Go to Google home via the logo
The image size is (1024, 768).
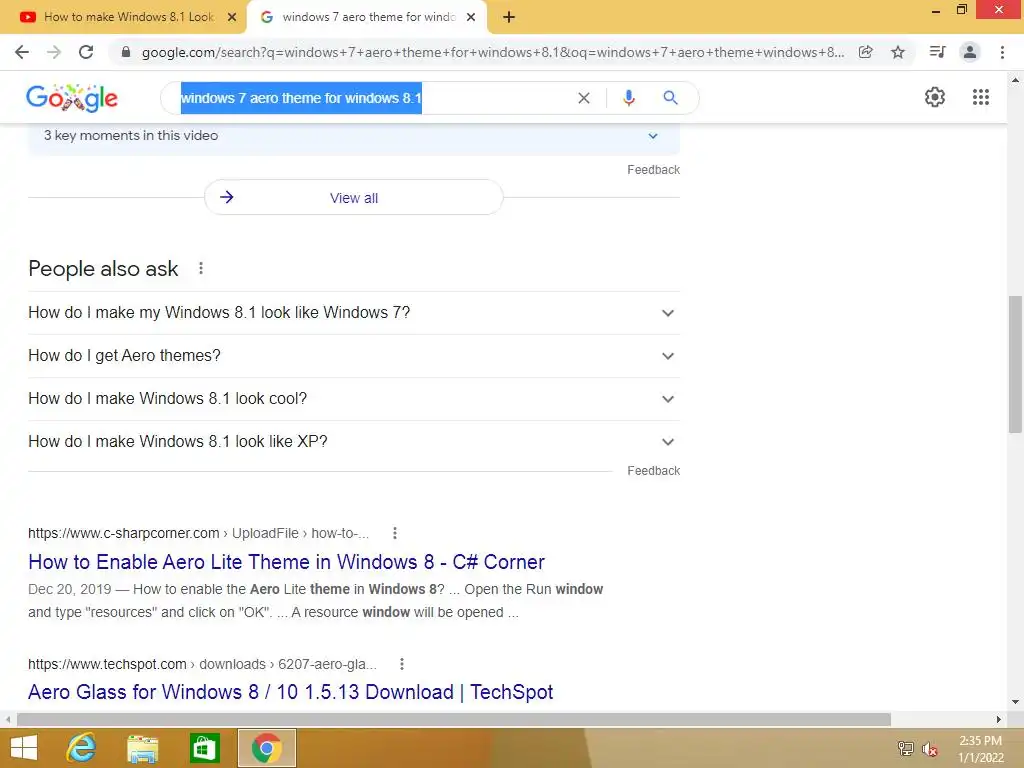pyautogui.click(x=72, y=98)
